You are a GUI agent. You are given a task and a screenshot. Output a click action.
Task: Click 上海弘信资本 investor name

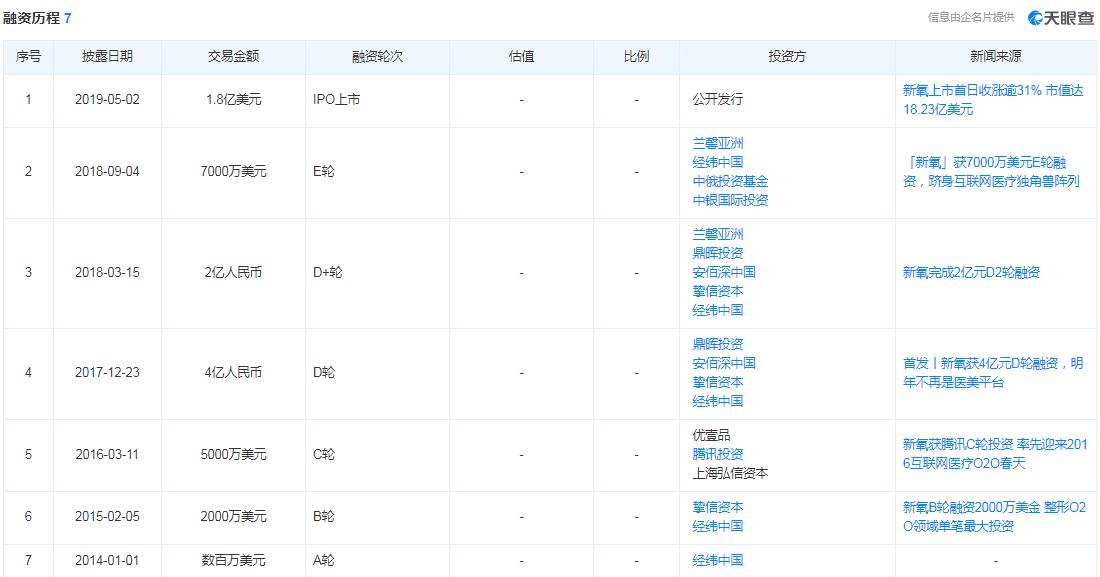[x=730, y=473]
